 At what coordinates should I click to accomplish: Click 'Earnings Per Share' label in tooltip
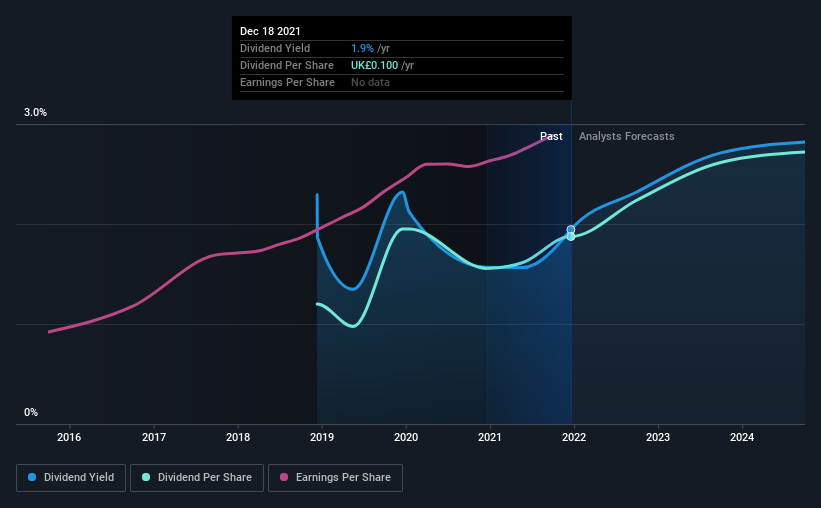tap(287, 82)
